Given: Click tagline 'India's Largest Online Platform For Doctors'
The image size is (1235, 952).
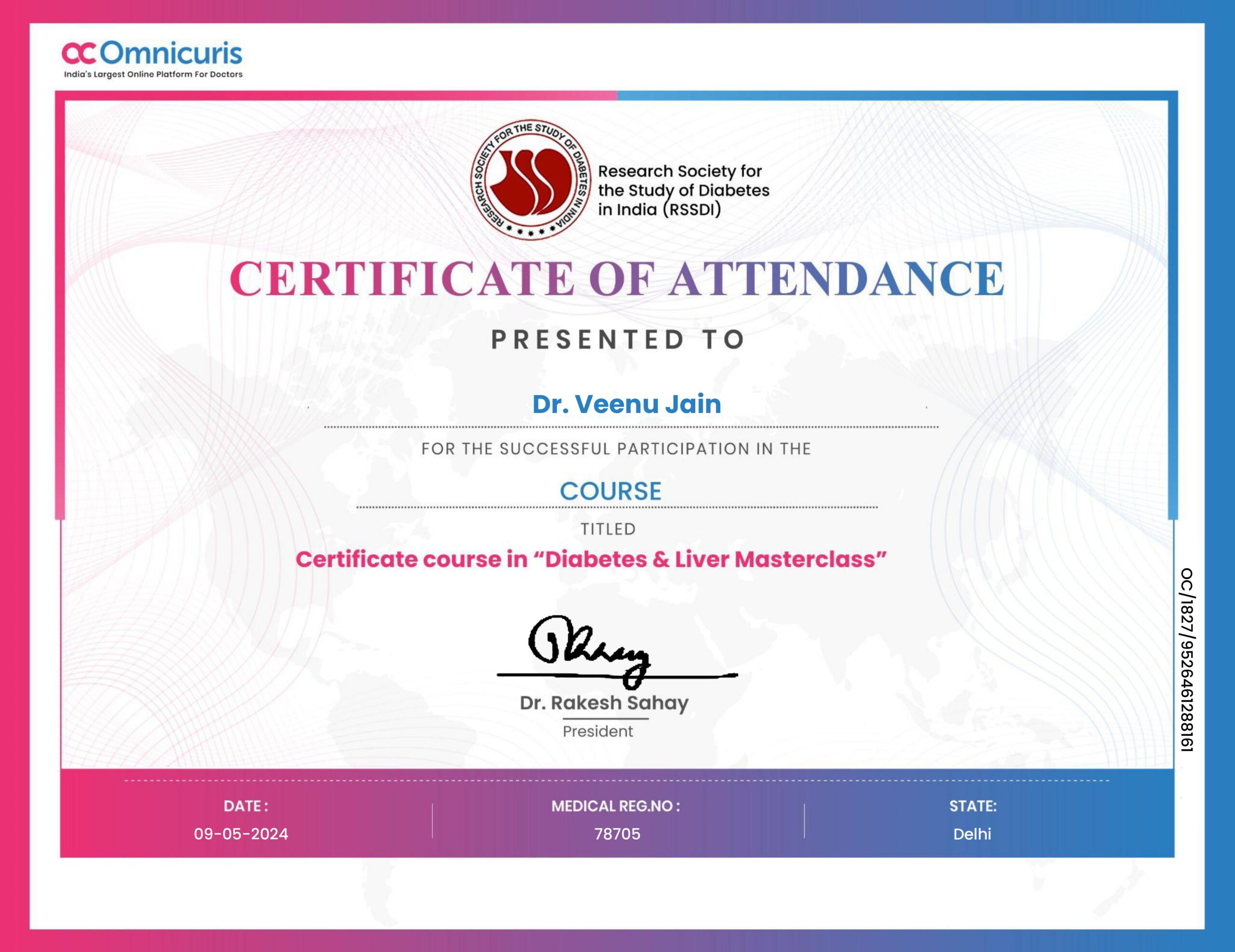Looking at the screenshot, I should 152,74.
